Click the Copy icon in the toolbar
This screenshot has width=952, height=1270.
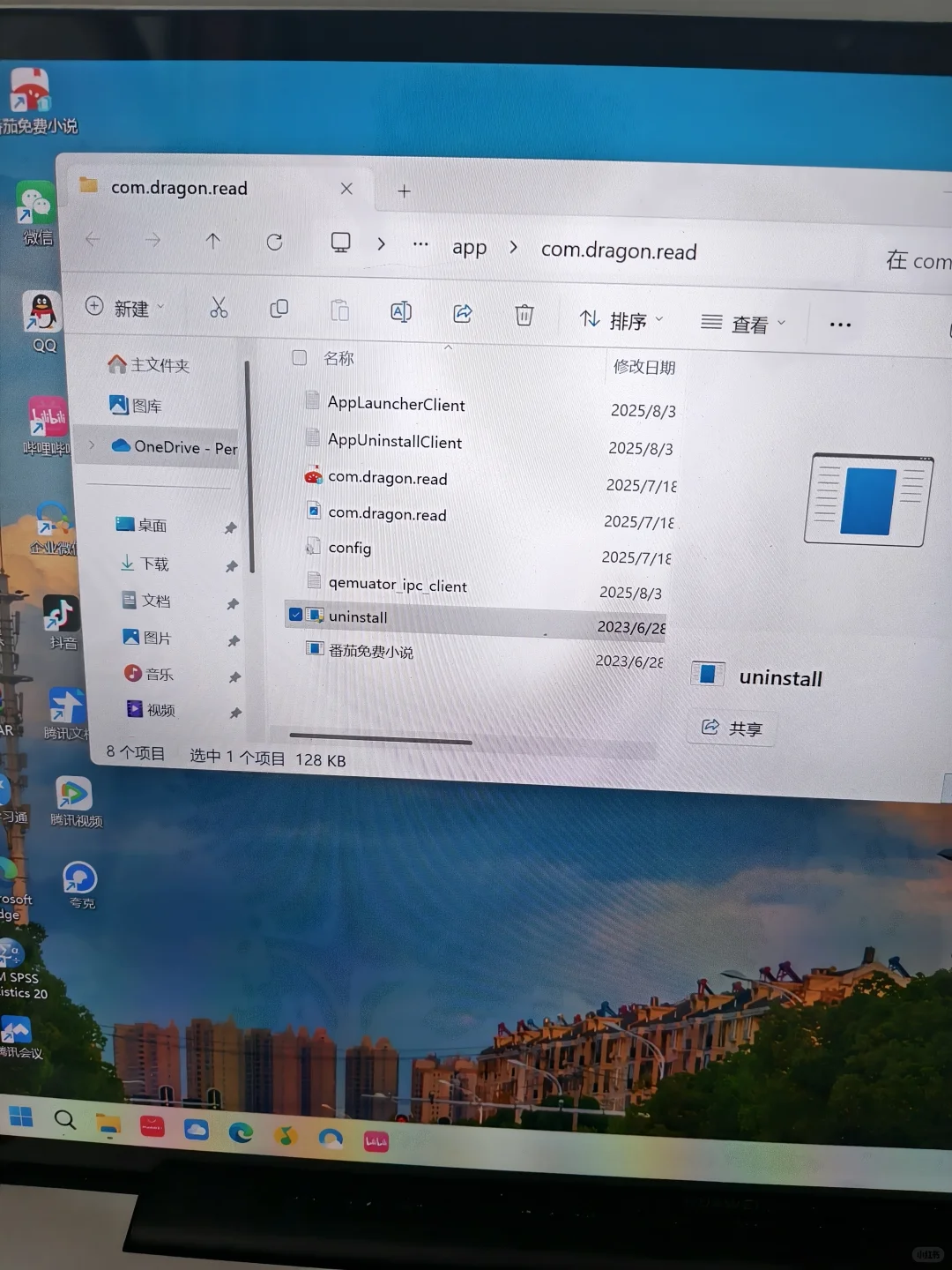click(279, 309)
